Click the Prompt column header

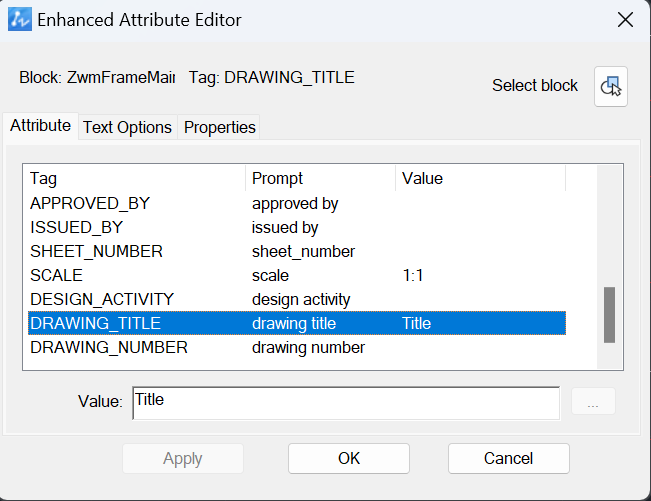320,178
